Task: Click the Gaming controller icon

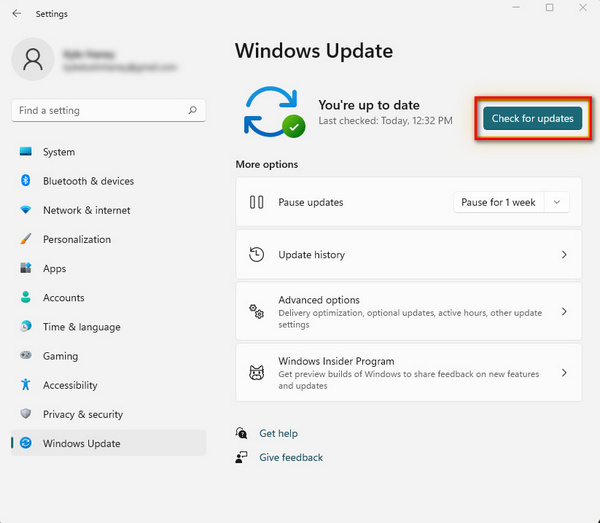Action: (x=26, y=355)
